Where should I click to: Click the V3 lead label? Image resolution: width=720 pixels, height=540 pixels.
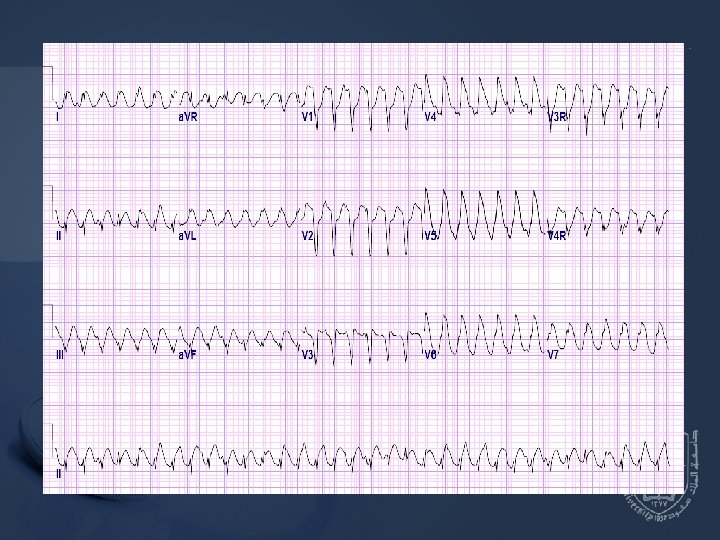tap(308, 355)
